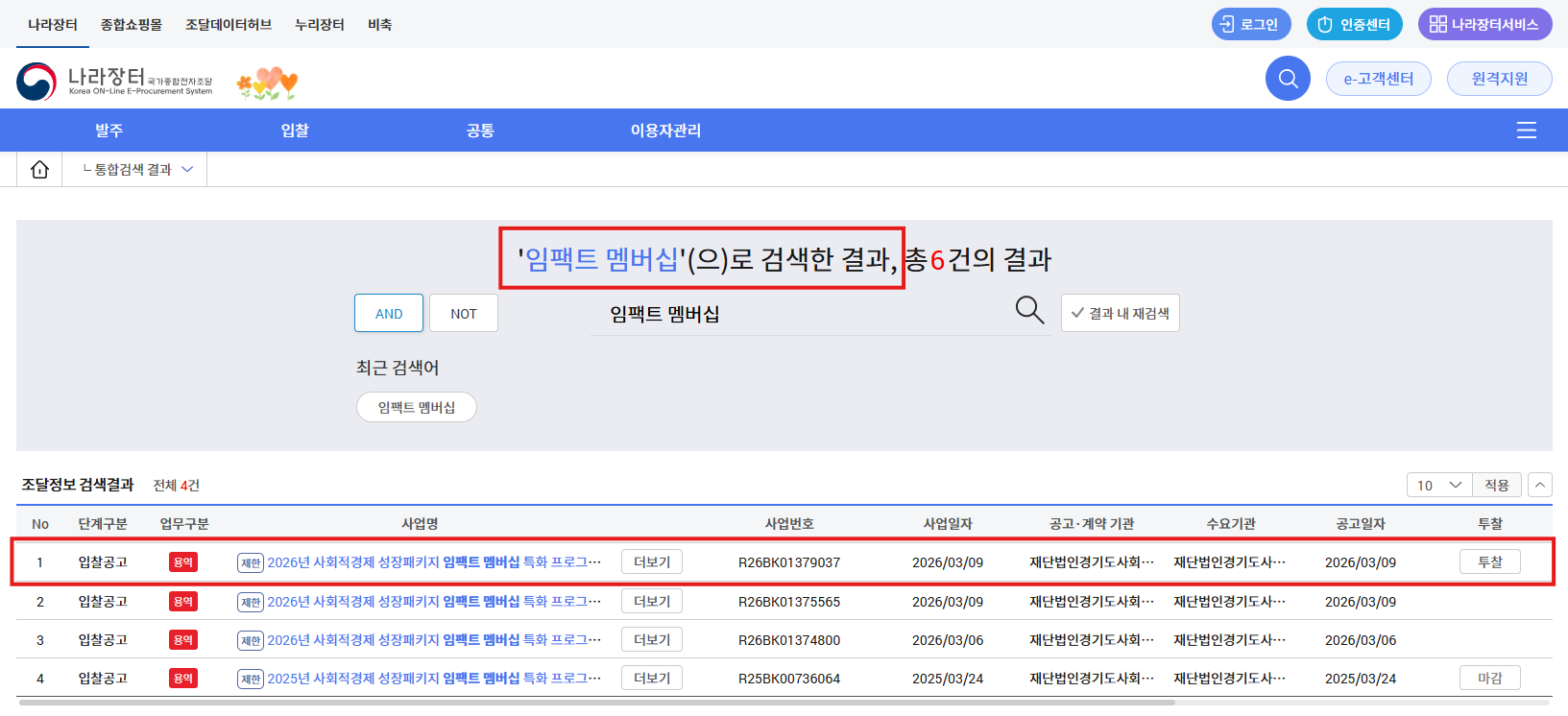Image resolution: width=1568 pixels, height=716 pixels.
Task: Click the blue circular search icon
Action: pos(1288,79)
